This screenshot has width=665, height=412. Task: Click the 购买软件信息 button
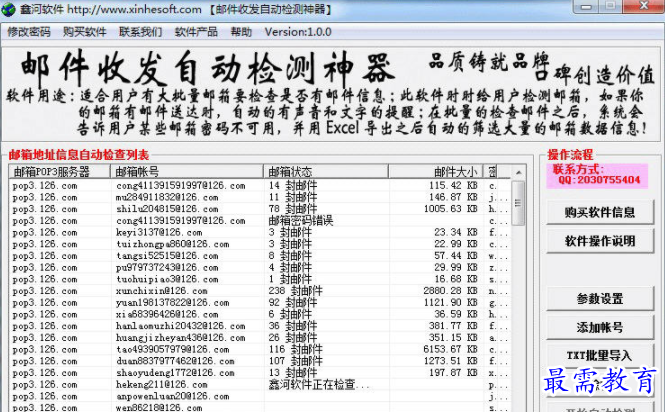click(x=600, y=212)
